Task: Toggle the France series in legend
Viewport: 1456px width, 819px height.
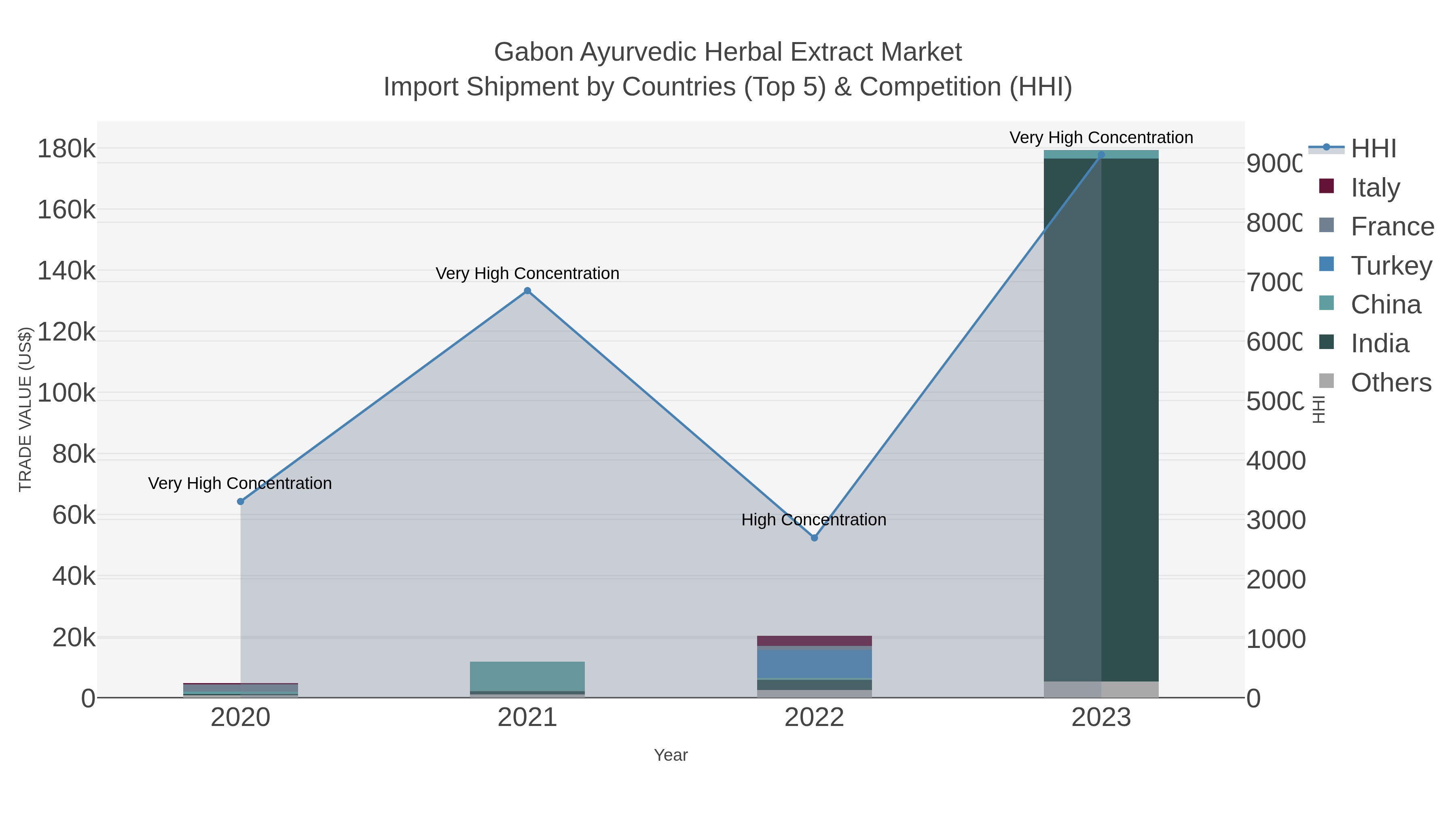Action: (x=1376, y=226)
